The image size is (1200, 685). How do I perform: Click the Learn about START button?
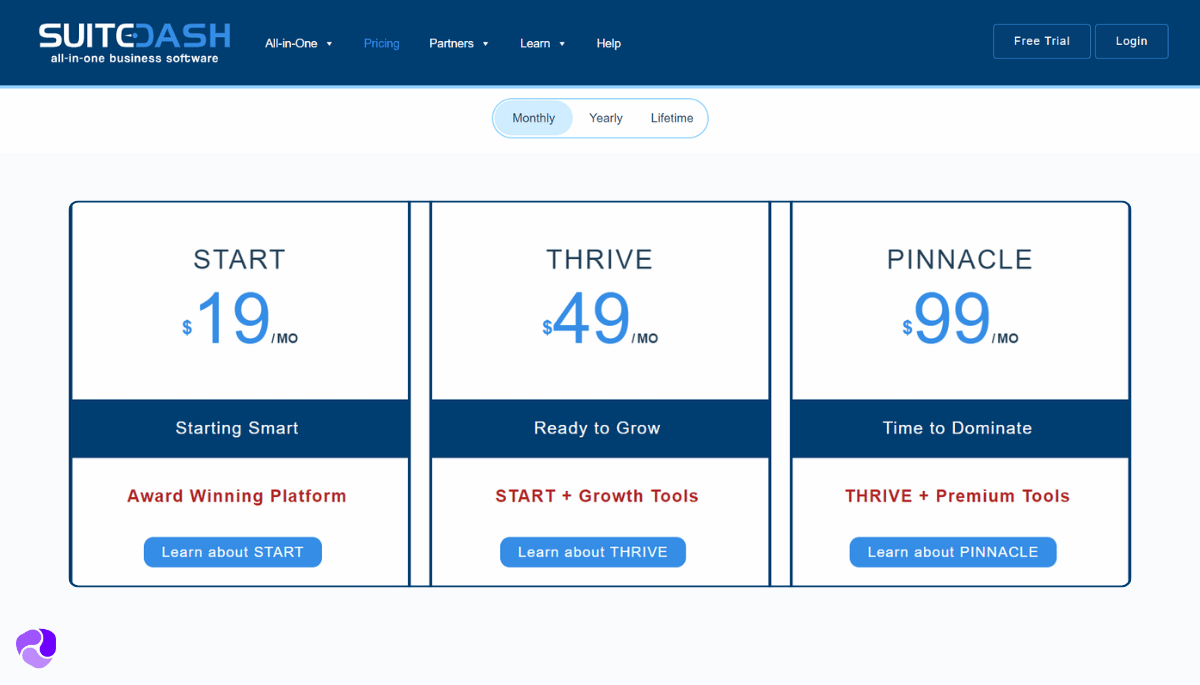[x=232, y=552]
